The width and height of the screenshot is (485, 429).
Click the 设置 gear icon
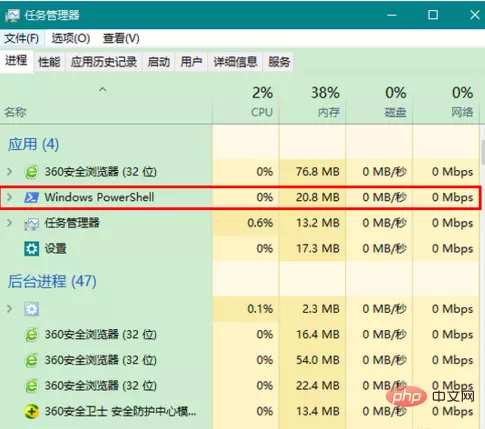coord(31,249)
